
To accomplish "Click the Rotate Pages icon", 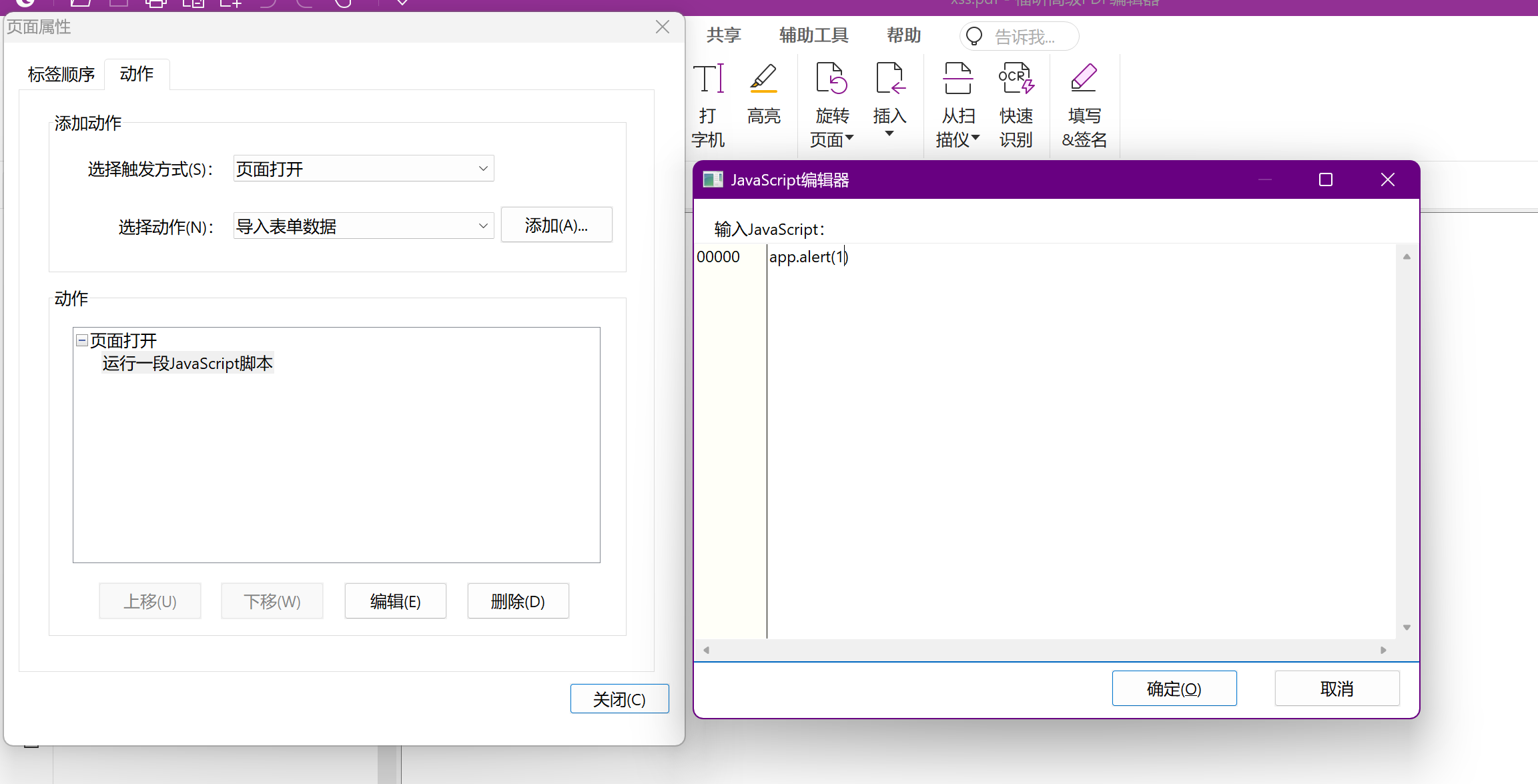I will tap(831, 79).
